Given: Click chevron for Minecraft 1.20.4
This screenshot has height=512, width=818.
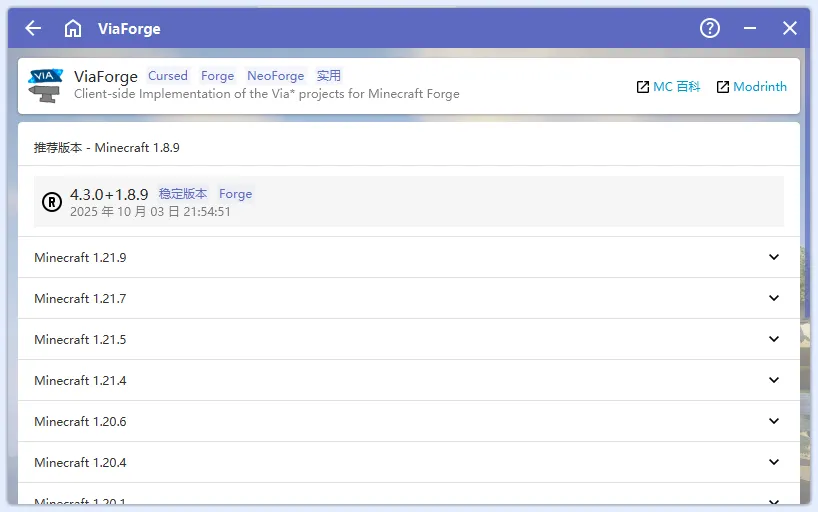Looking at the screenshot, I should pyautogui.click(x=773, y=462).
